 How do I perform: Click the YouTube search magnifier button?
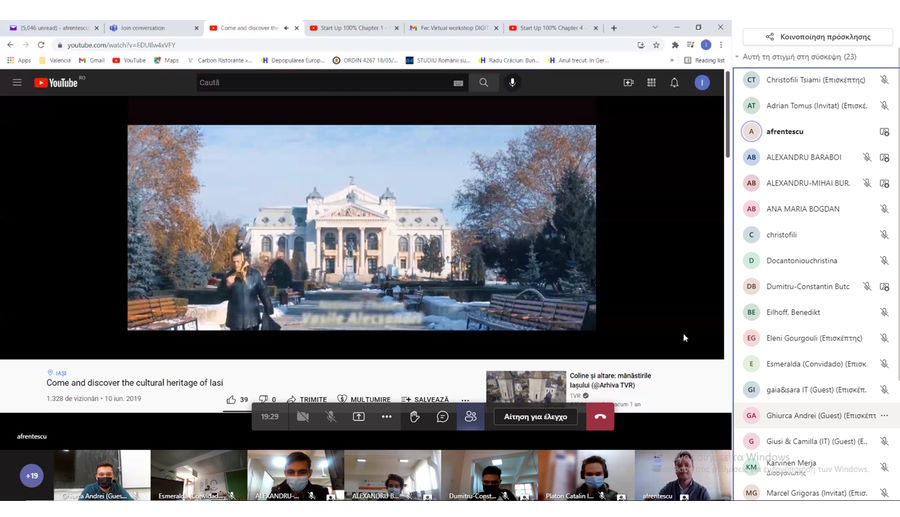484,83
